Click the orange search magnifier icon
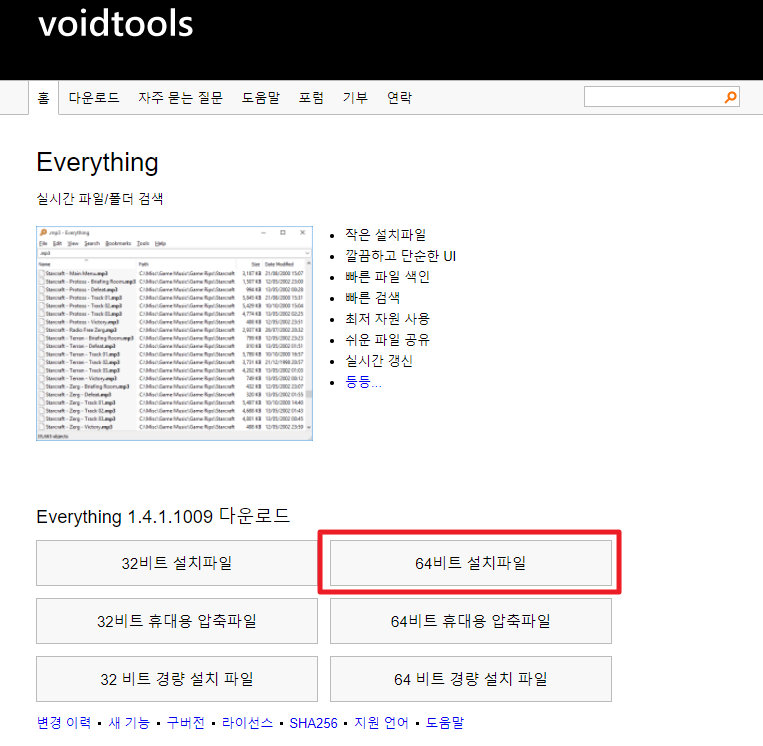763x746 pixels. click(x=730, y=97)
